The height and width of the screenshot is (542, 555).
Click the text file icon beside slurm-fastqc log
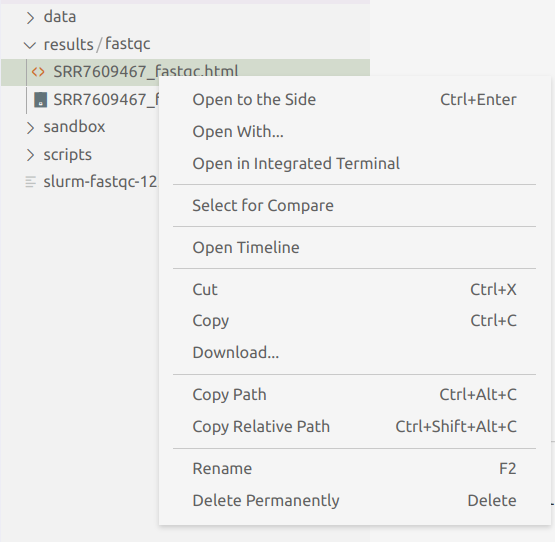31,182
